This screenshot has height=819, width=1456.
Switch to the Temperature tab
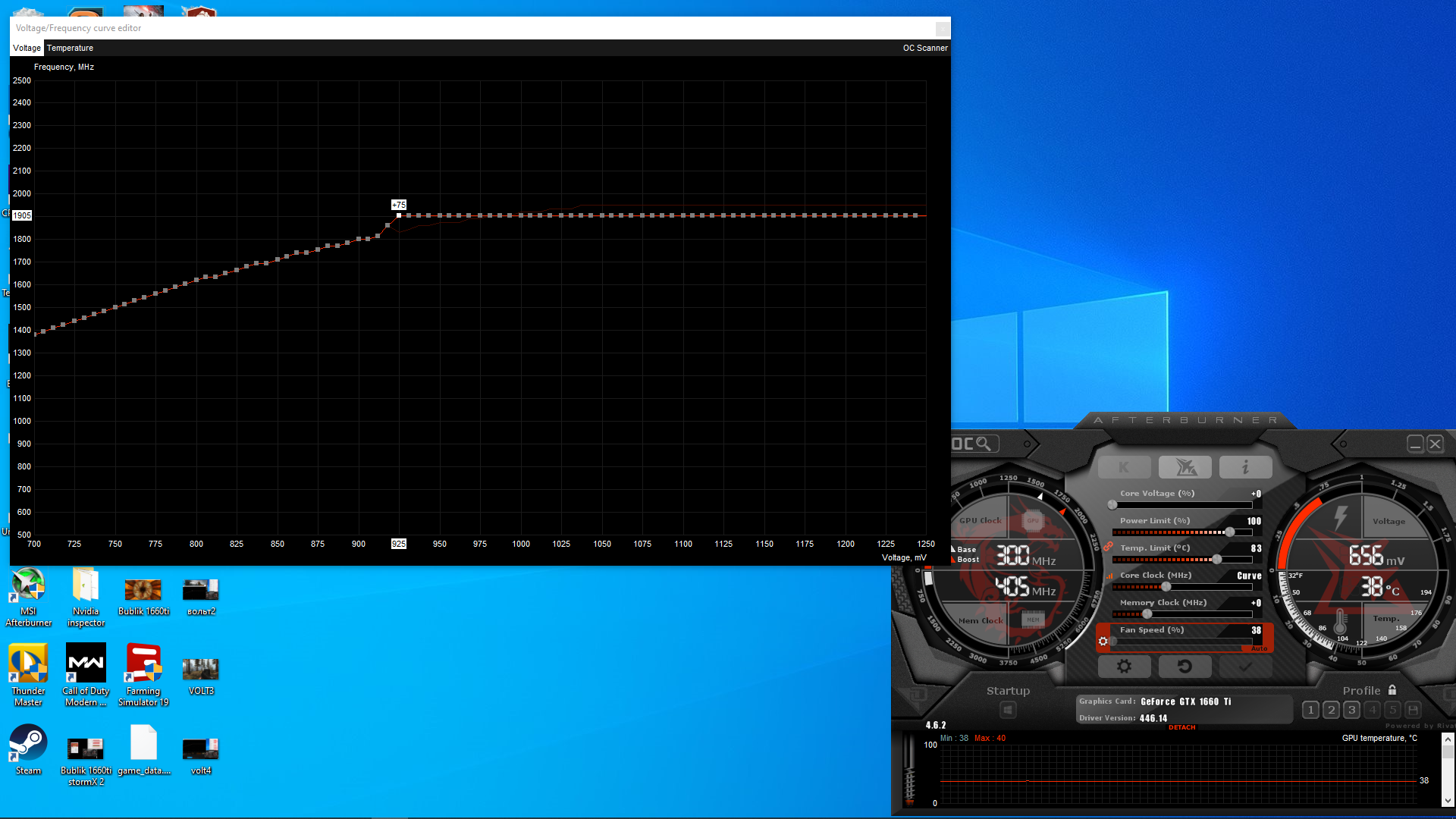click(x=70, y=48)
